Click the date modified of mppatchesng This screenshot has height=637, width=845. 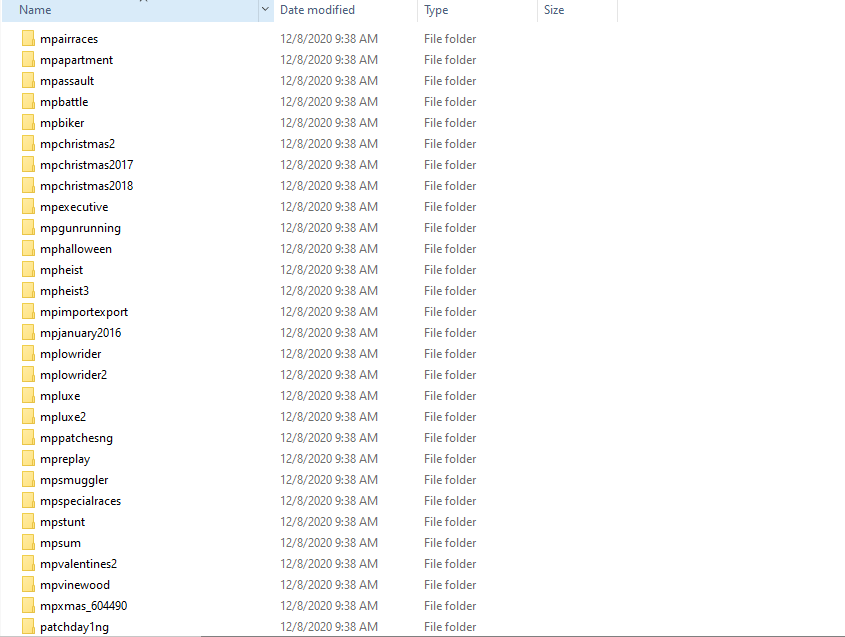point(329,438)
